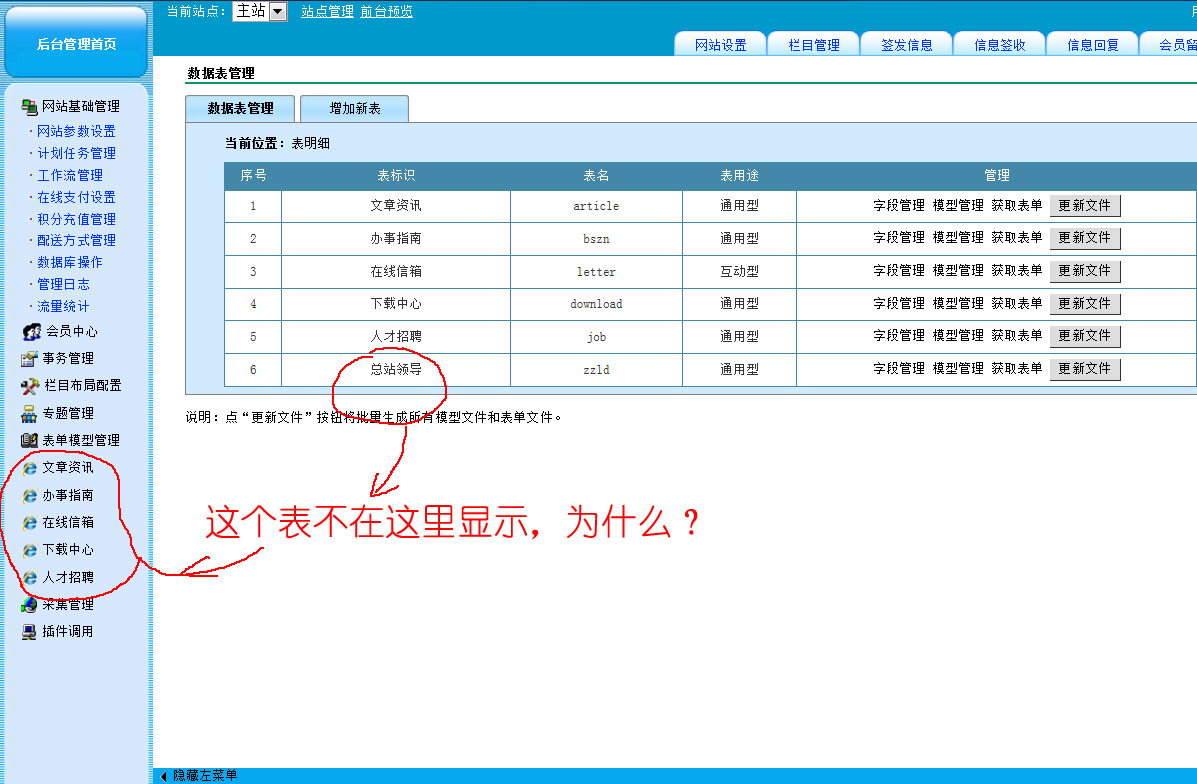Click the 网站基础管理 sidebar icon

point(29,107)
